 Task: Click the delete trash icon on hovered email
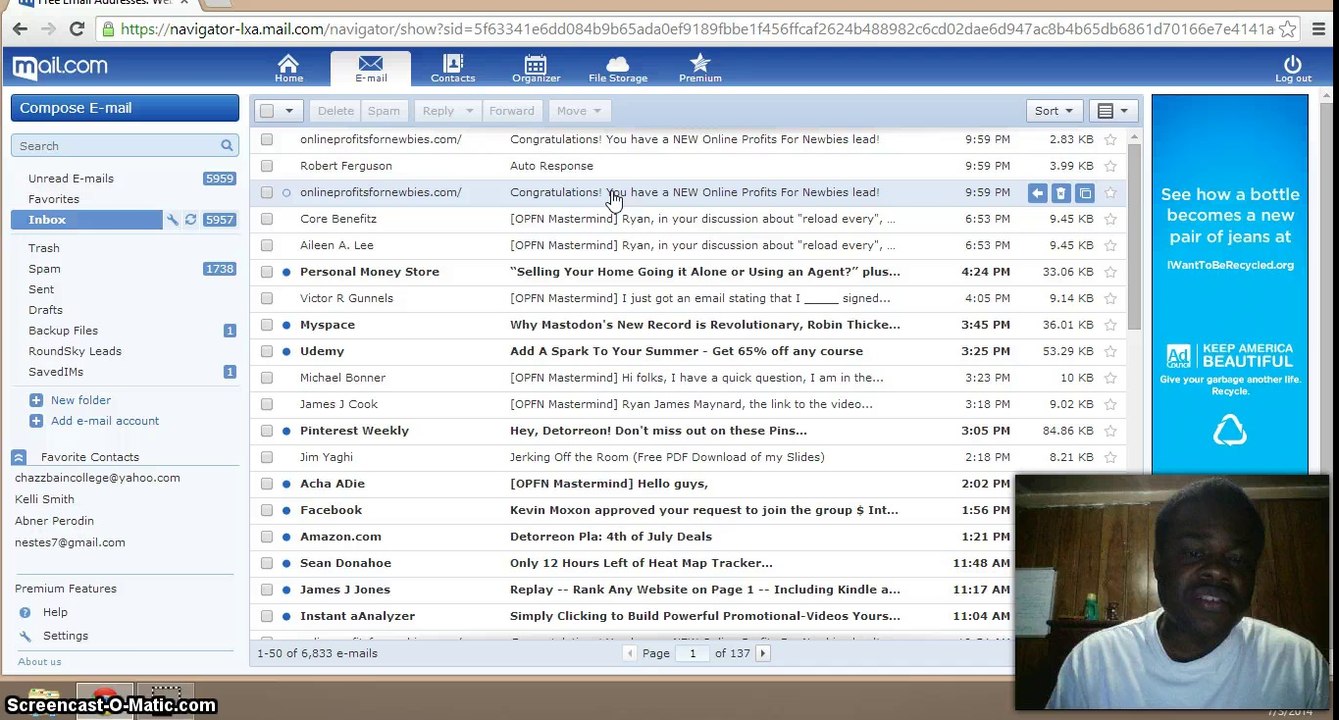[x=1061, y=193]
